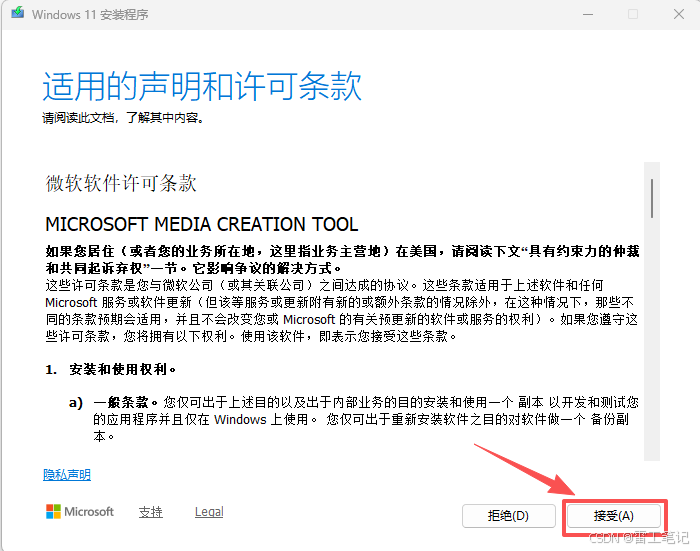This screenshot has height=551, width=700.
Task: Click the a) 一般条款 clause text
Action: [354, 419]
